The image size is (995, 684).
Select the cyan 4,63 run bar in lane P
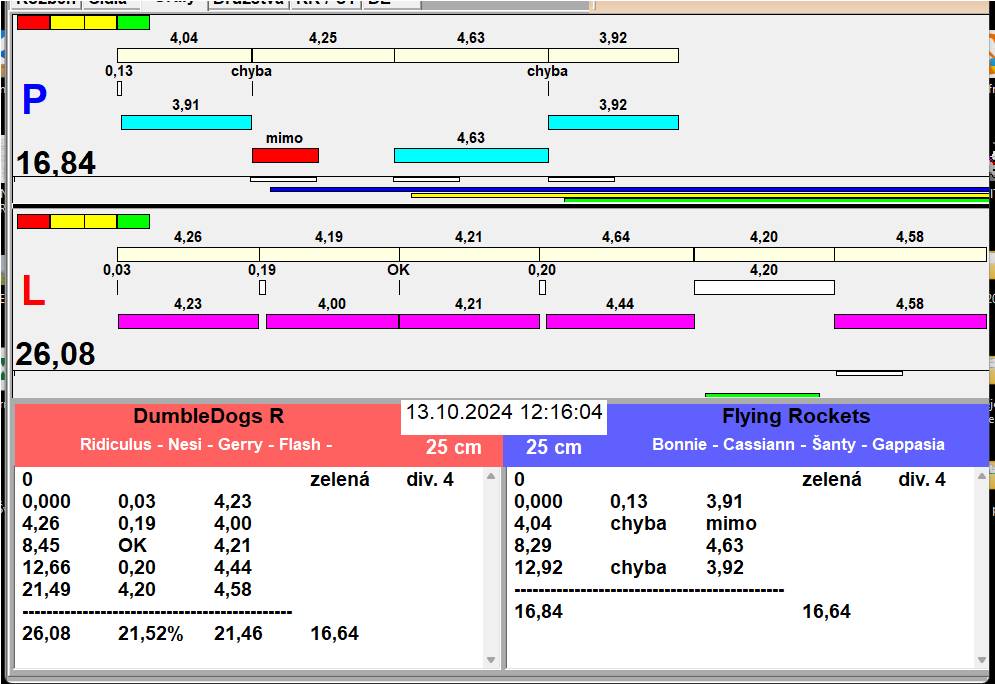[471, 155]
